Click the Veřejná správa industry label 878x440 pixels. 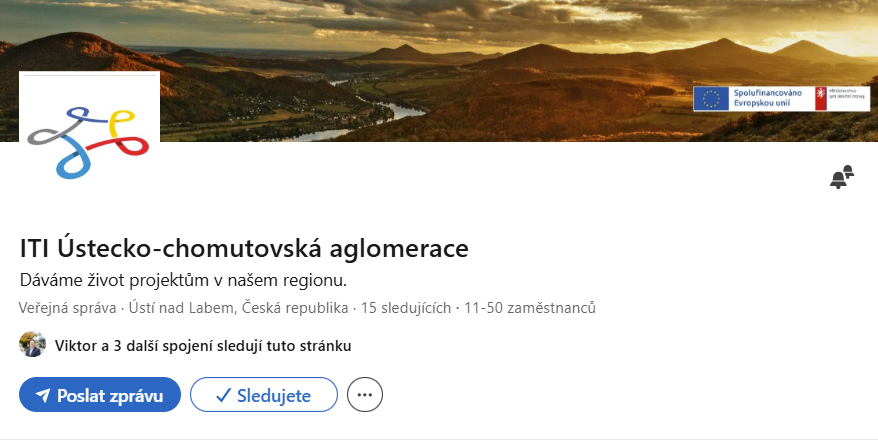click(67, 308)
